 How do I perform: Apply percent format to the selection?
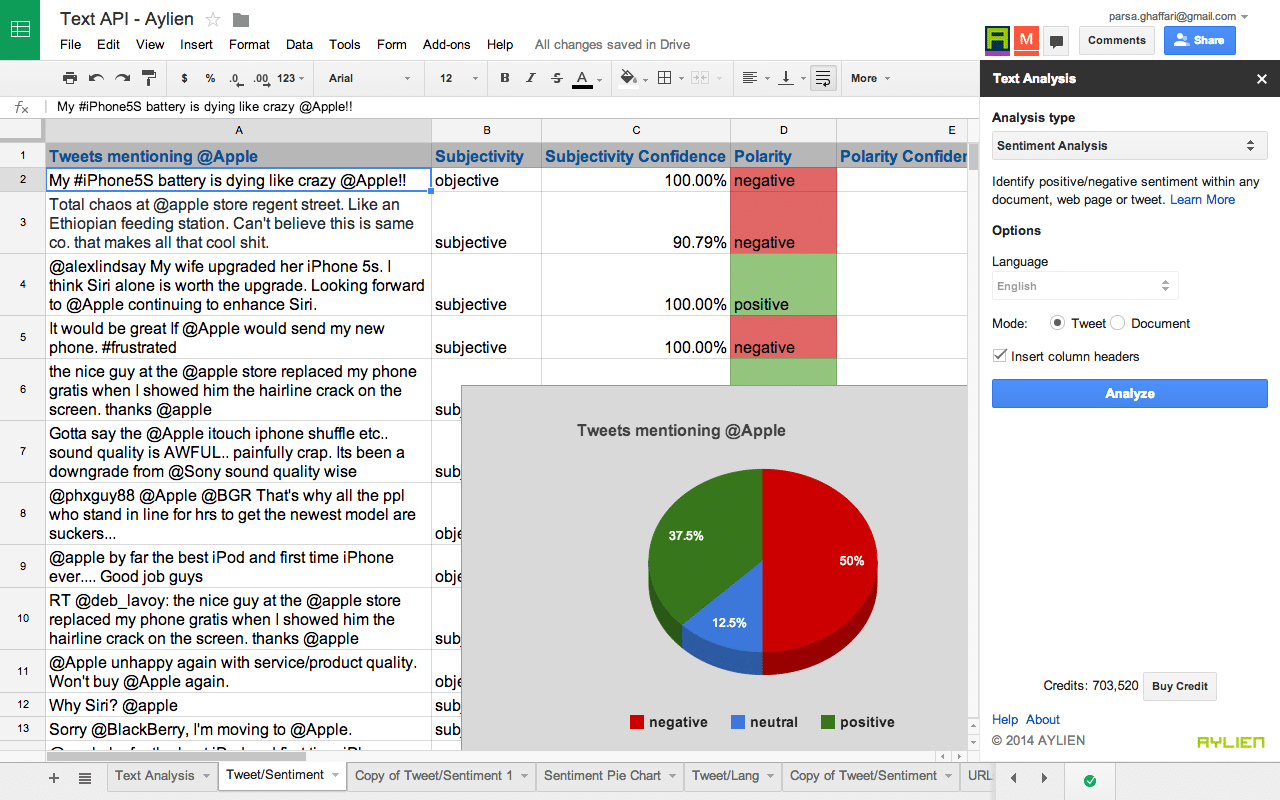tap(208, 78)
